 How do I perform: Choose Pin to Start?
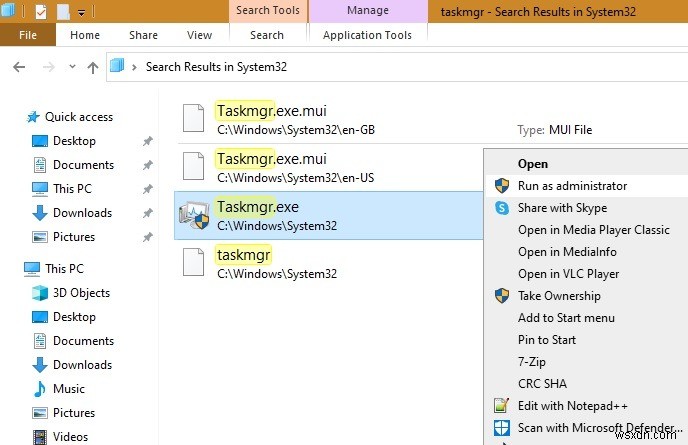click(547, 340)
